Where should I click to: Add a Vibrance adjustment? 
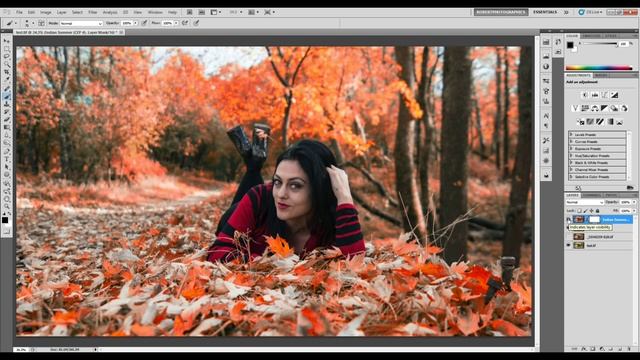point(575,108)
